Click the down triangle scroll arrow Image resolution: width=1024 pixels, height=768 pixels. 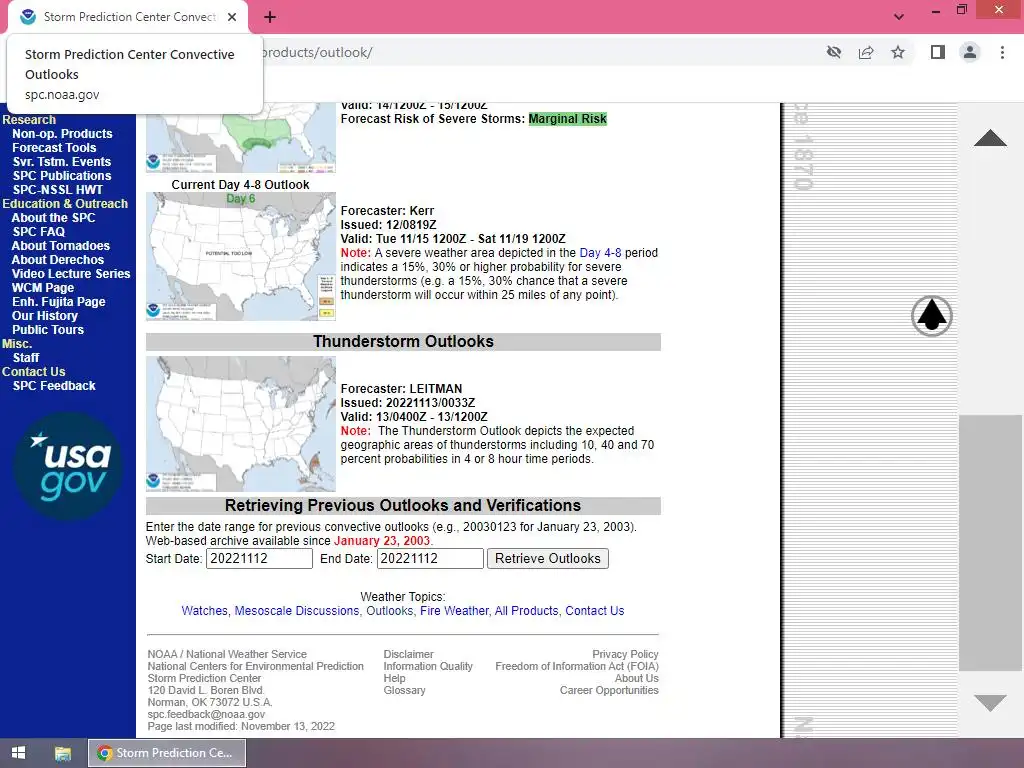pyautogui.click(x=990, y=703)
